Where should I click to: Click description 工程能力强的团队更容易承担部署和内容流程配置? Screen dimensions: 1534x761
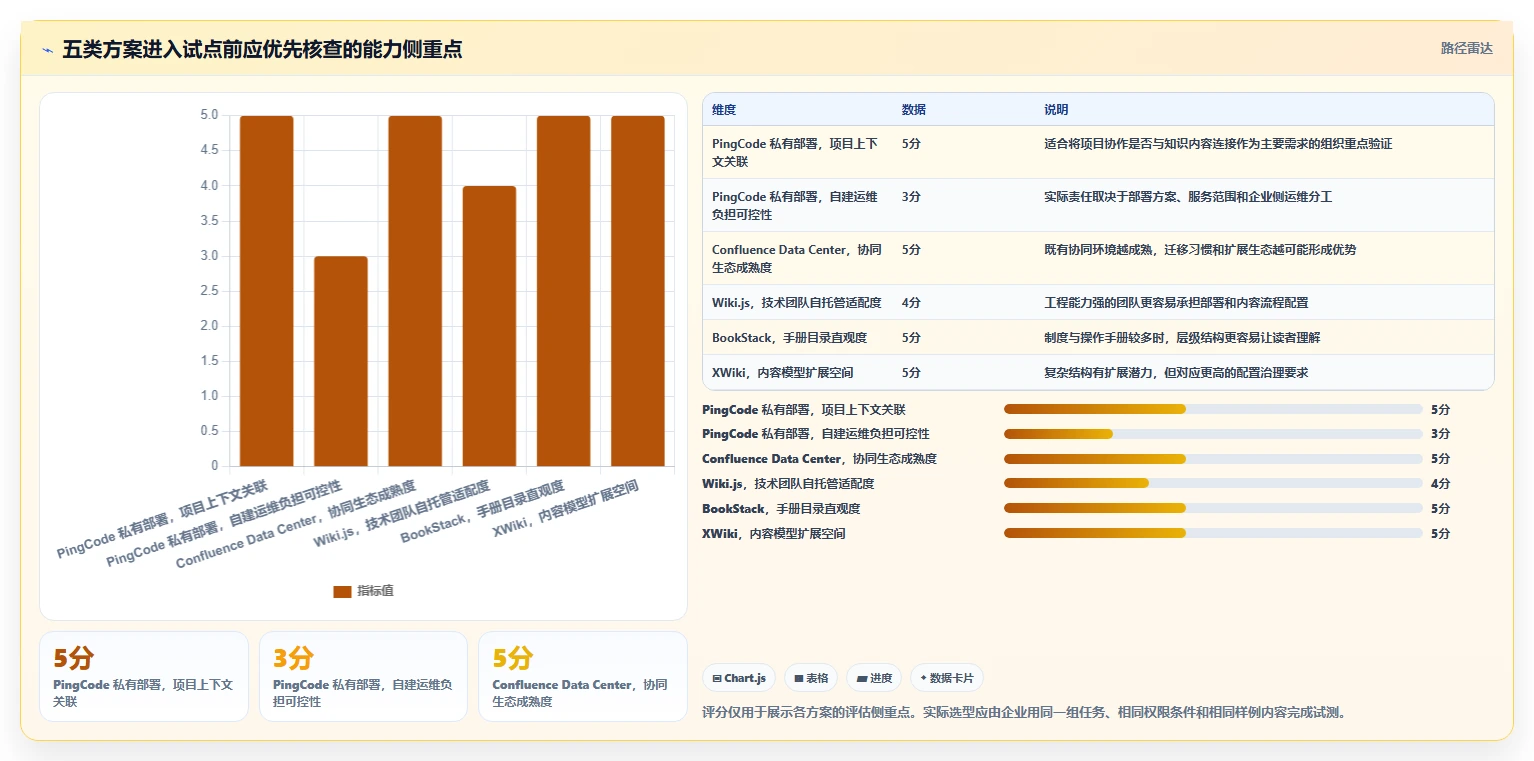[x=1176, y=302]
